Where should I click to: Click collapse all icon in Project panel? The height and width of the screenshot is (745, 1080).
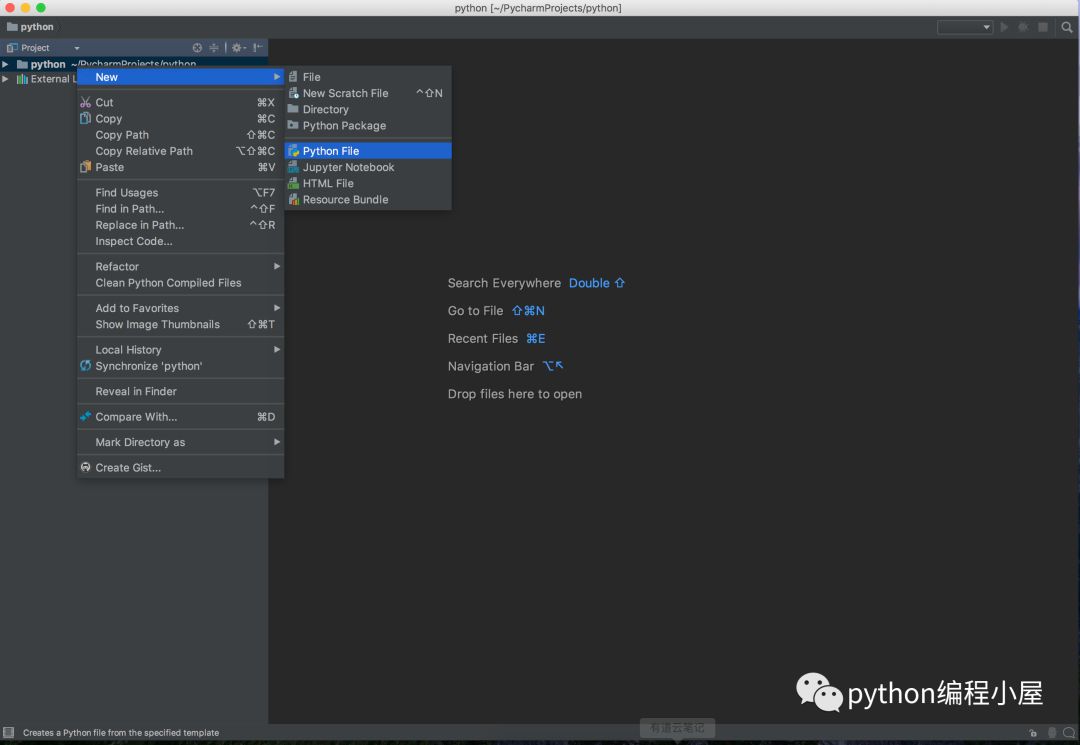(x=214, y=48)
